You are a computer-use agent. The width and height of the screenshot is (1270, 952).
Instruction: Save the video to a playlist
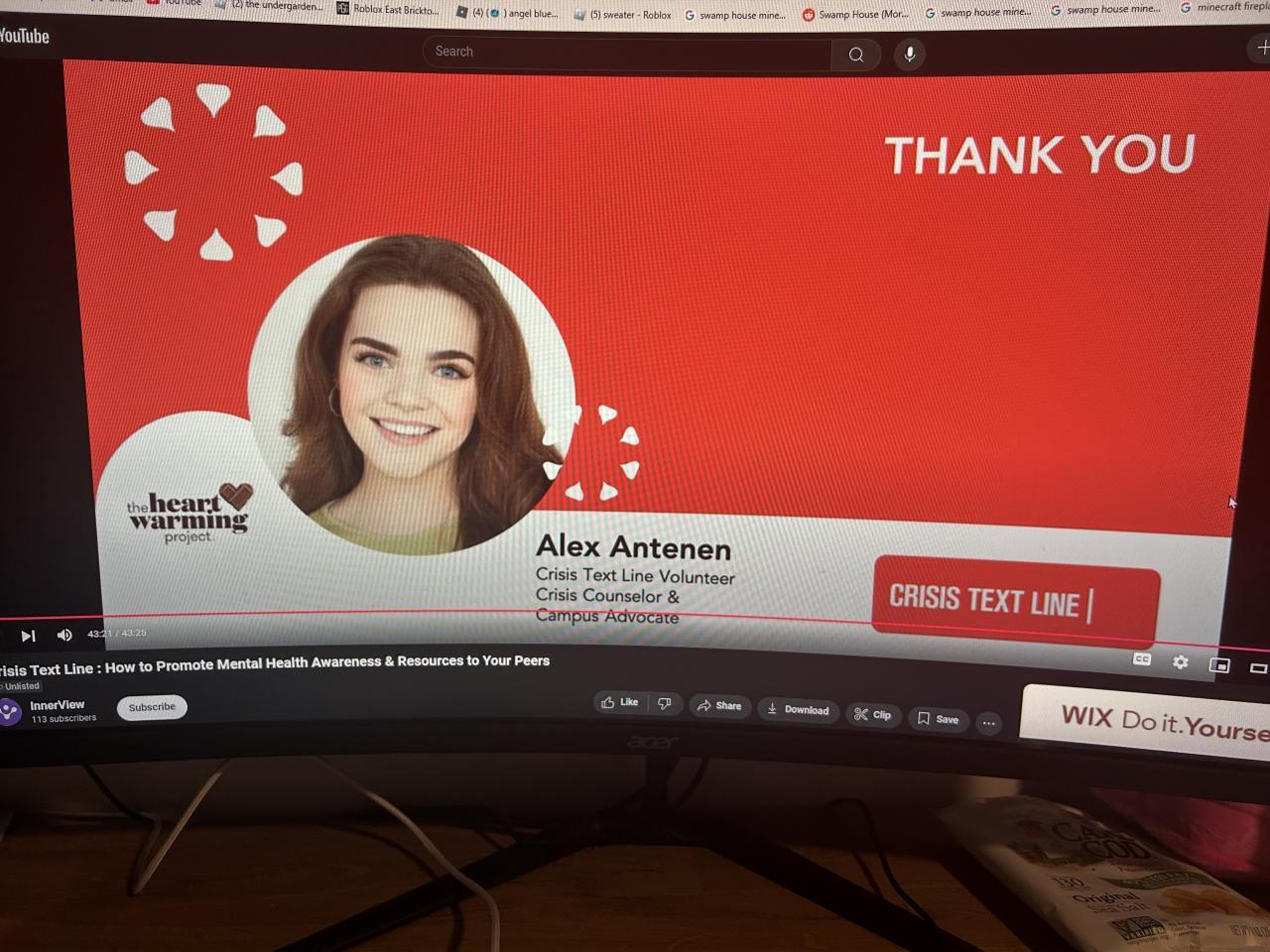coord(938,718)
